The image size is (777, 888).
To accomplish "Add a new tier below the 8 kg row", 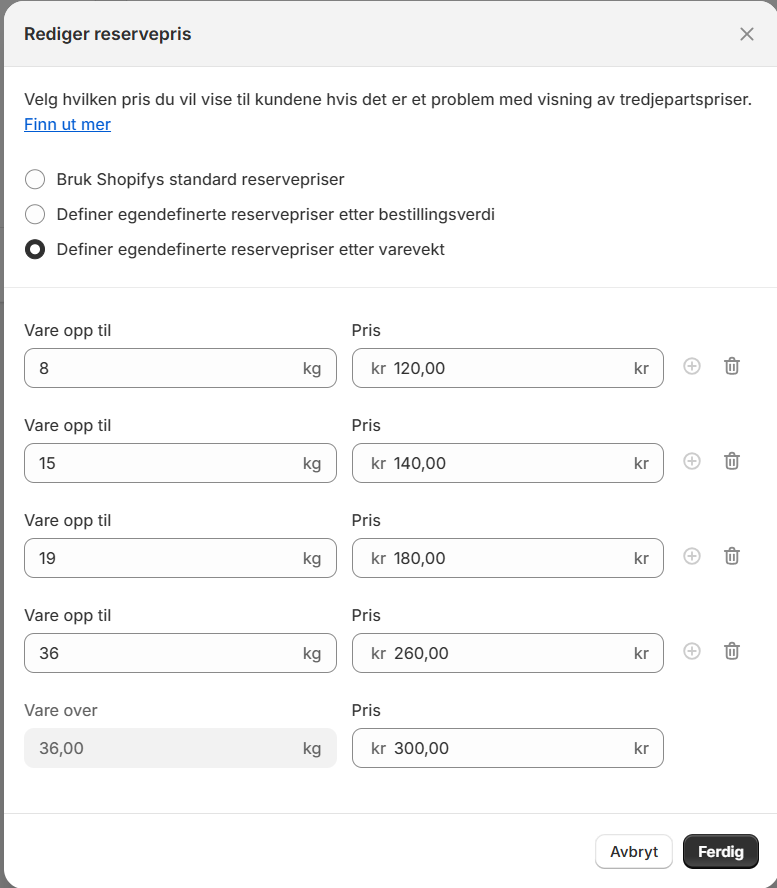I will point(692,366).
